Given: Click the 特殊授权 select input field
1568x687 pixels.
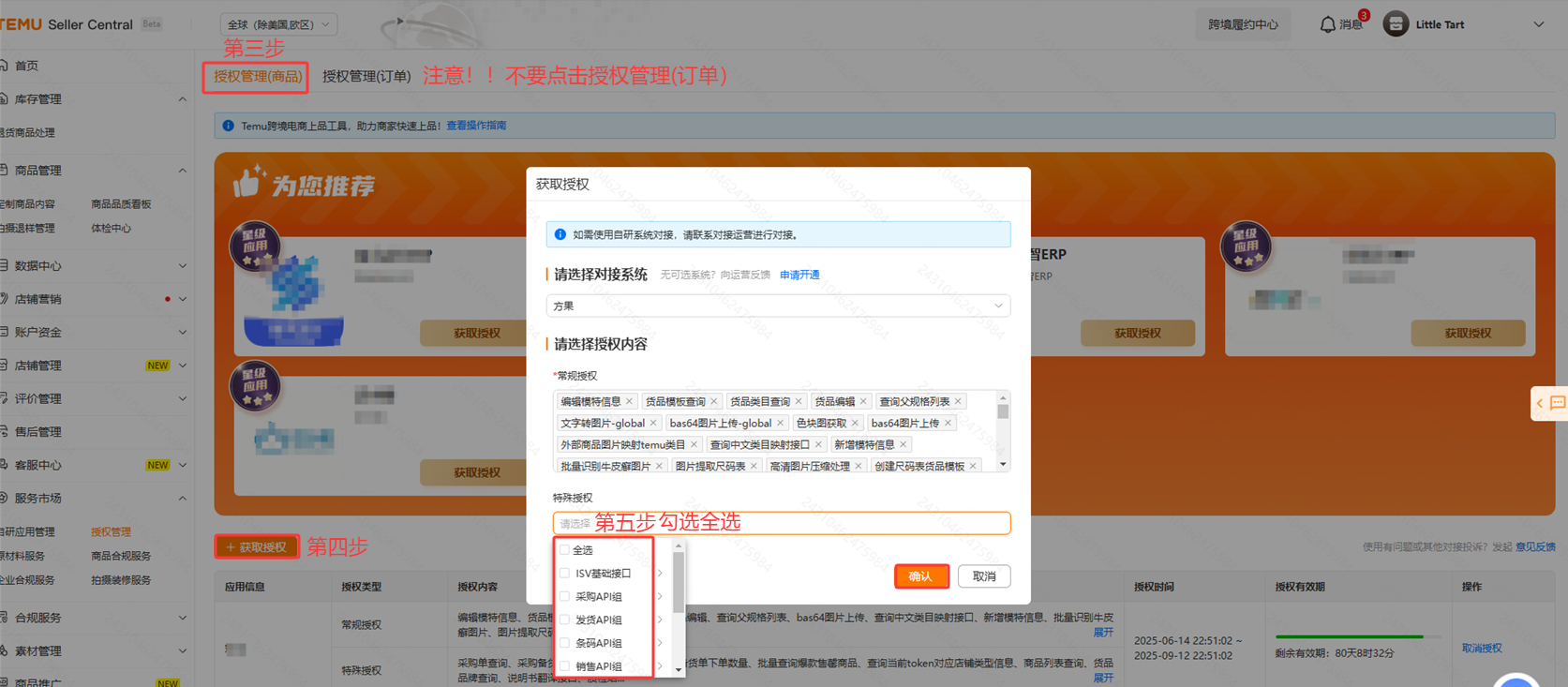Looking at the screenshot, I should tap(782, 523).
